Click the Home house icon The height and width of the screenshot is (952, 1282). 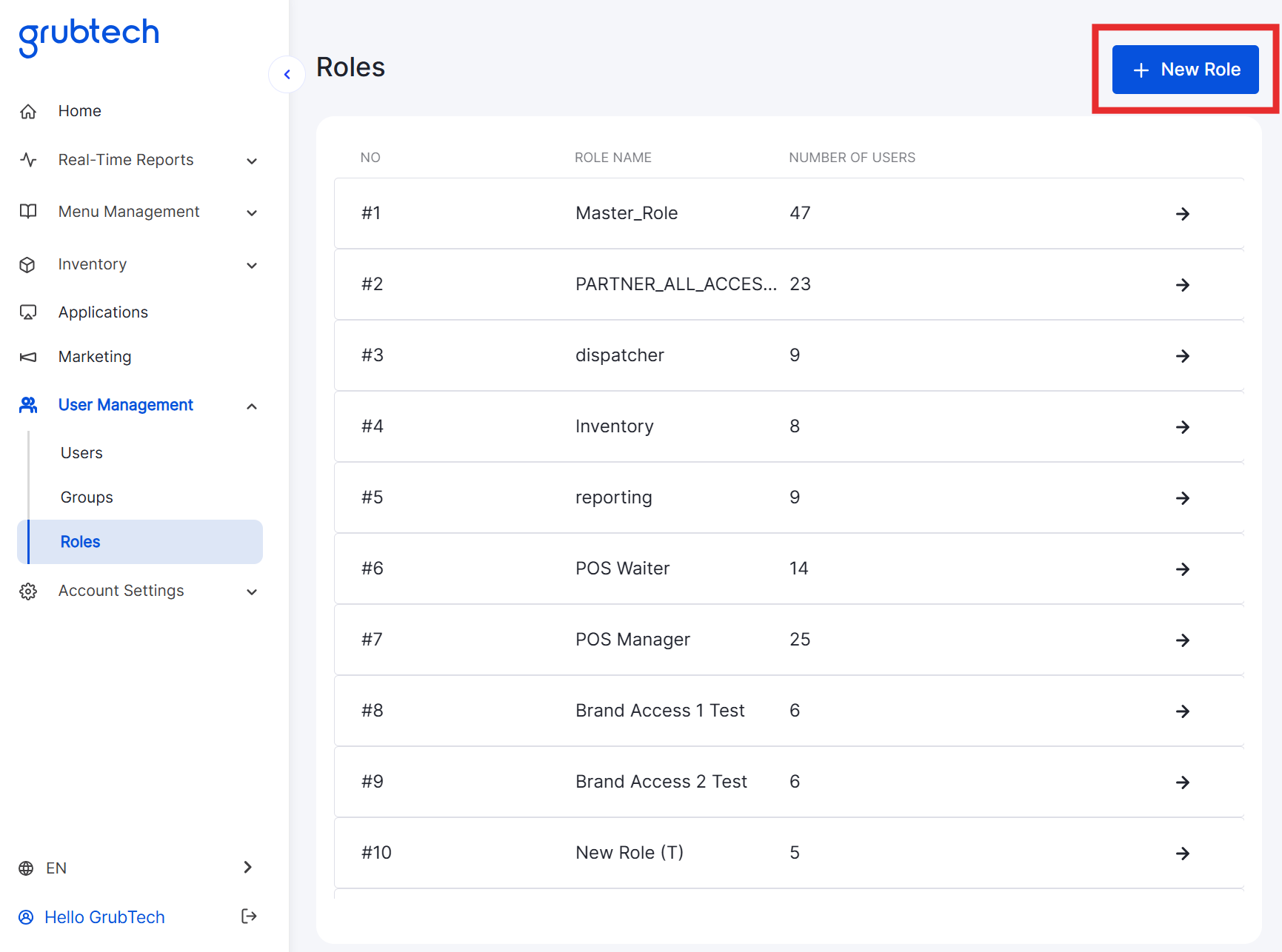28,111
